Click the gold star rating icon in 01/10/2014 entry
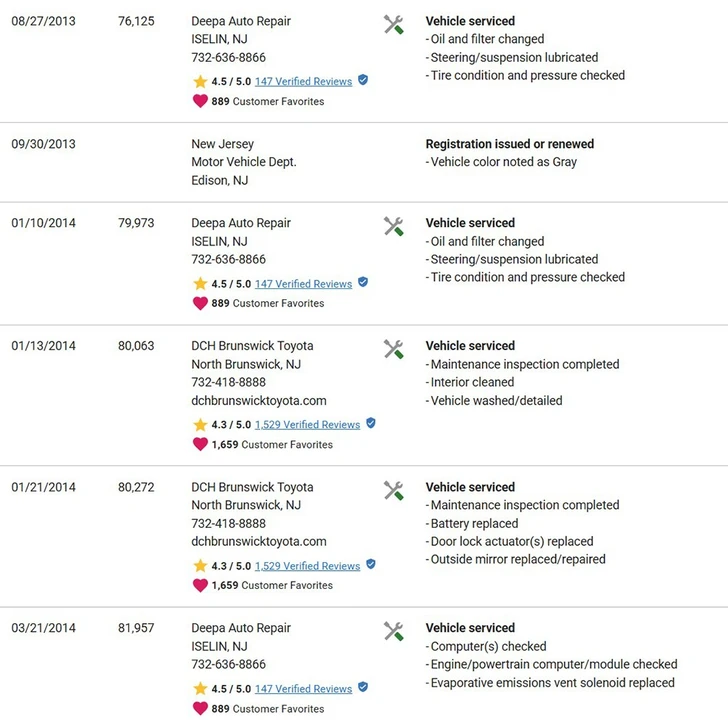The height and width of the screenshot is (720, 728). (200, 284)
